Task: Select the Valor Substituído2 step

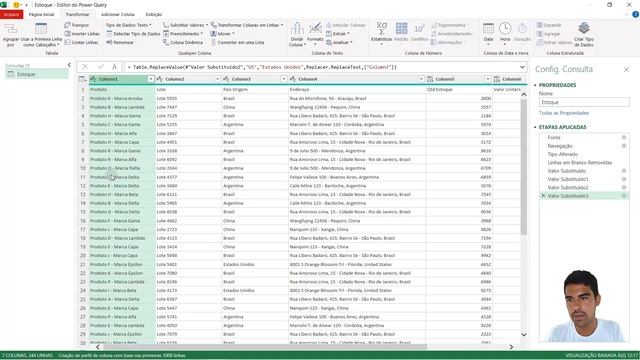Action: click(568, 187)
